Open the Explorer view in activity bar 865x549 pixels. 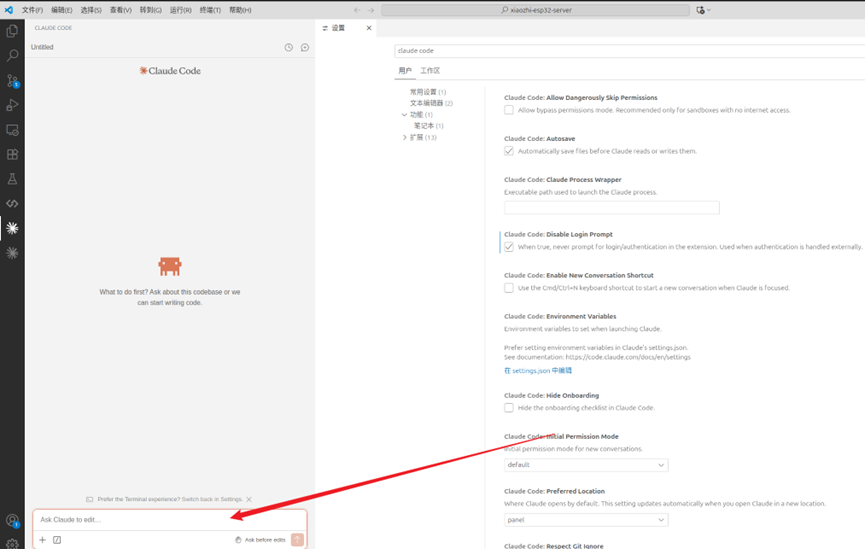[x=12, y=31]
